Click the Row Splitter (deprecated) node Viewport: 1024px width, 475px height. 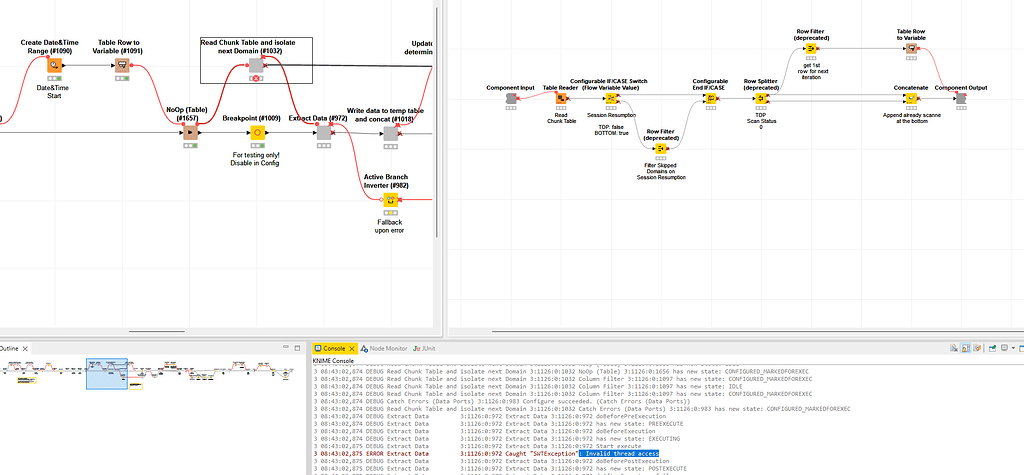point(761,99)
